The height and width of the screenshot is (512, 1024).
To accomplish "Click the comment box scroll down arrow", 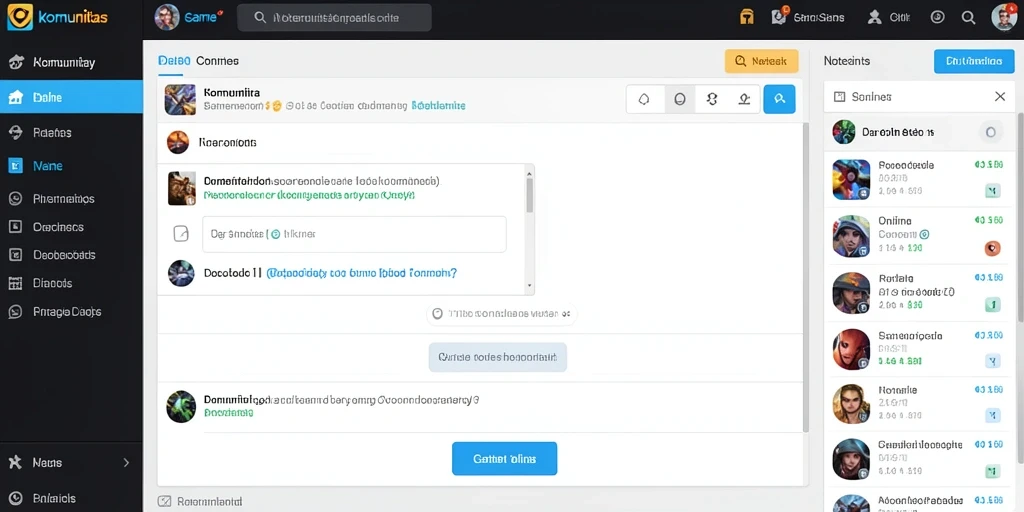I will click(x=530, y=286).
